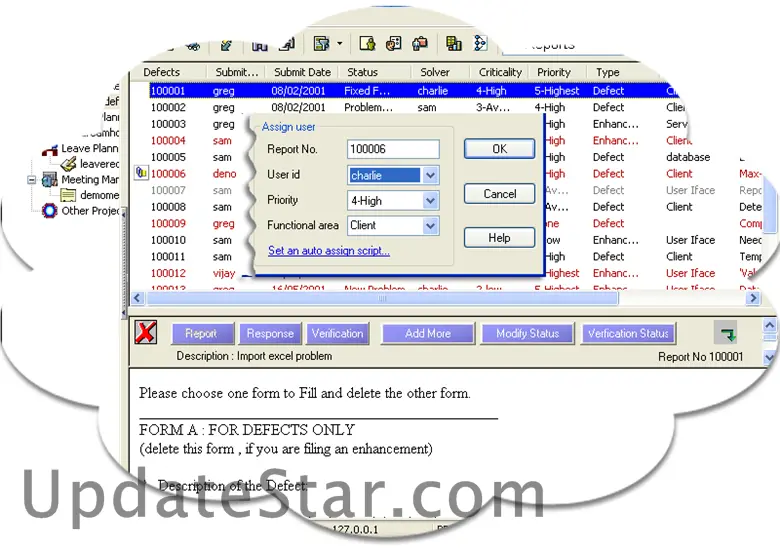
Task: Click the person-with-briefcase icon in the toolbar
Action: pos(420,44)
